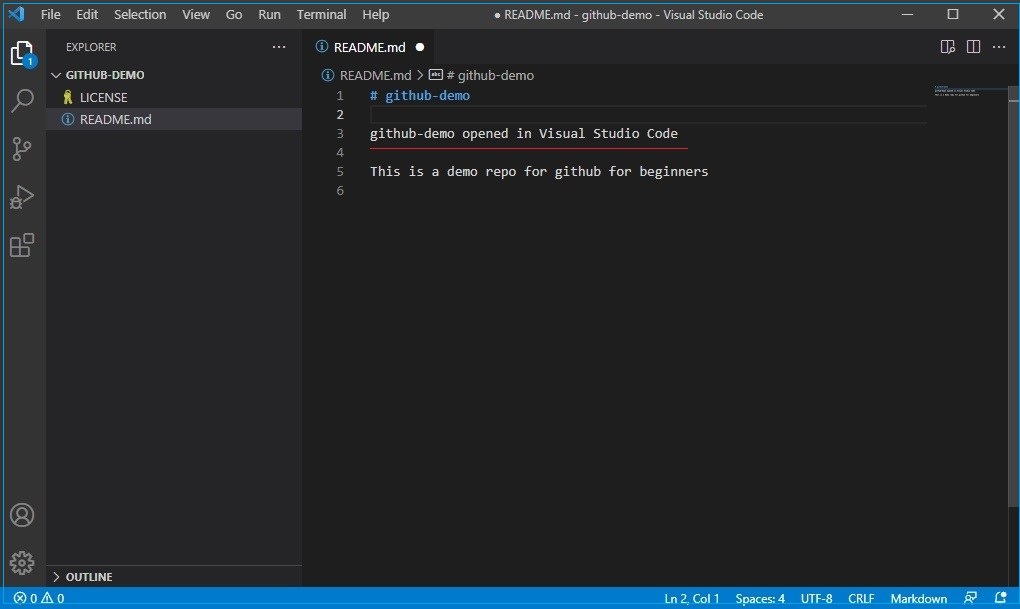Open Preview to the Side
This screenshot has height=609, width=1020.
948,47
